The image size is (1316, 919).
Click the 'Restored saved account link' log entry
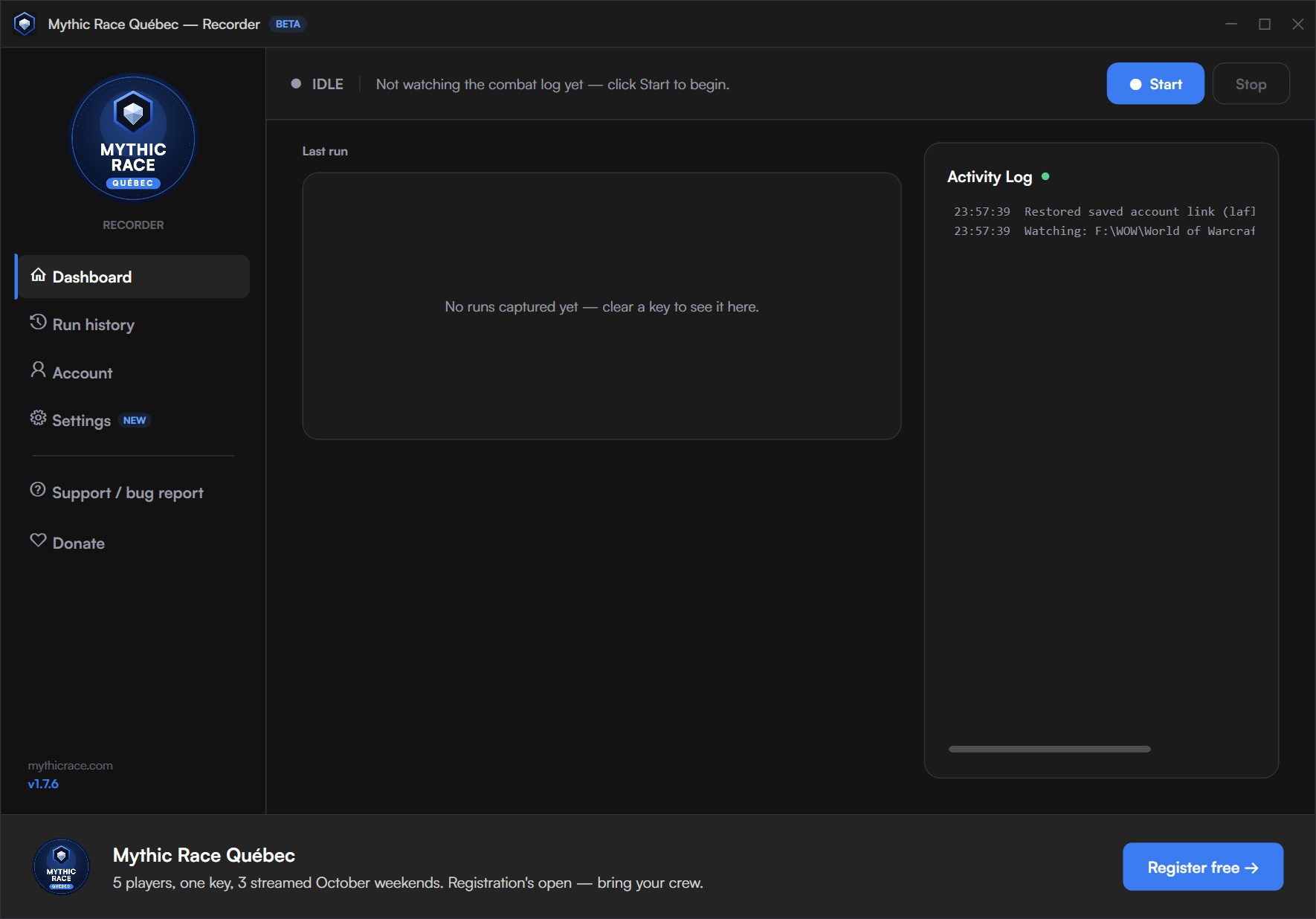pos(1104,212)
